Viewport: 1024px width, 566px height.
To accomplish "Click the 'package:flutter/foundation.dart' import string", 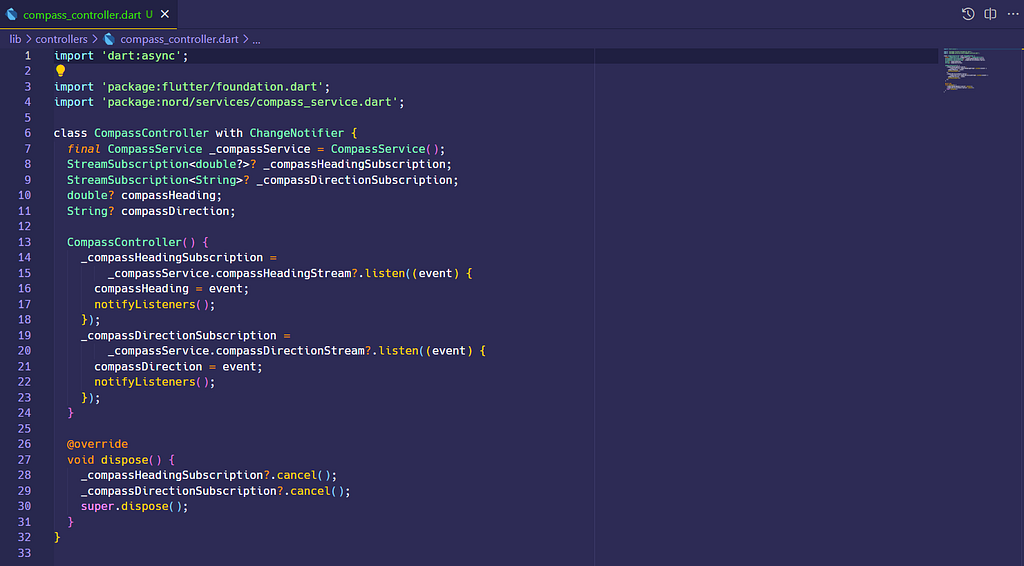I will [212, 87].
